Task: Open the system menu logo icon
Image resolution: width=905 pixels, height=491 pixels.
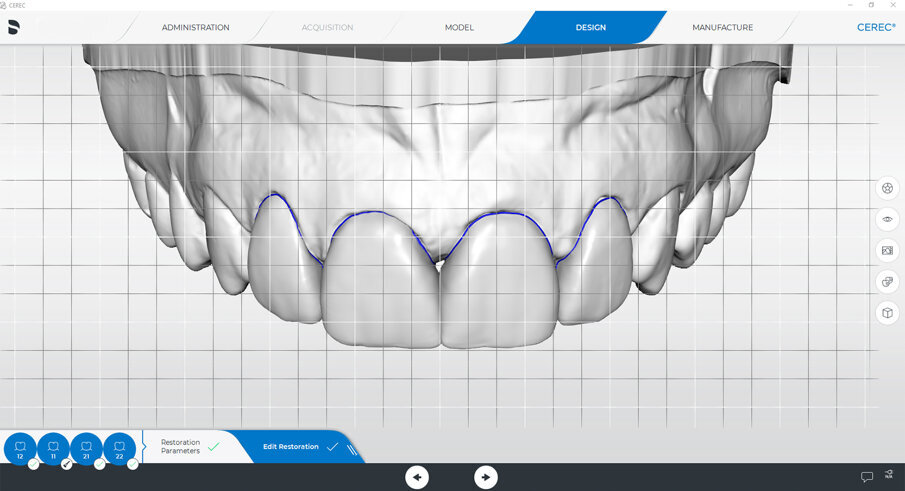Action: coord(14,27)
